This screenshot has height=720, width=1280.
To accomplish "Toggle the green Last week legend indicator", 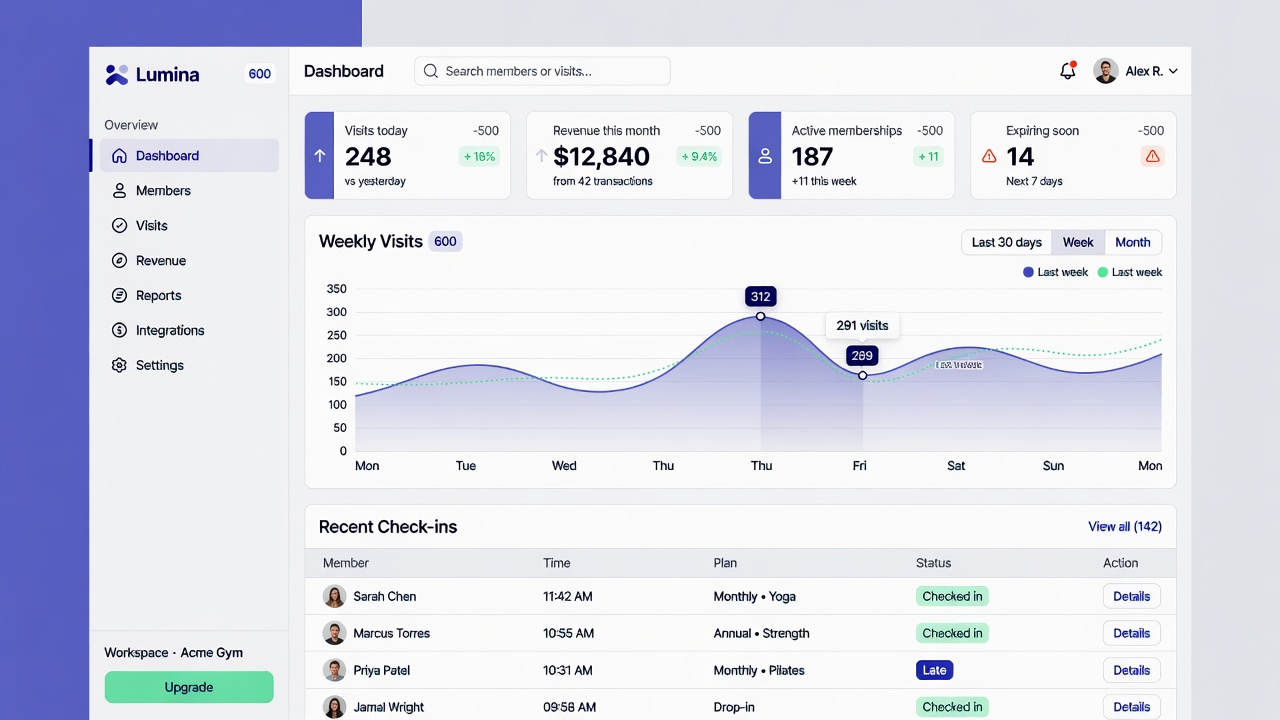I will [x=1103, y=272].
